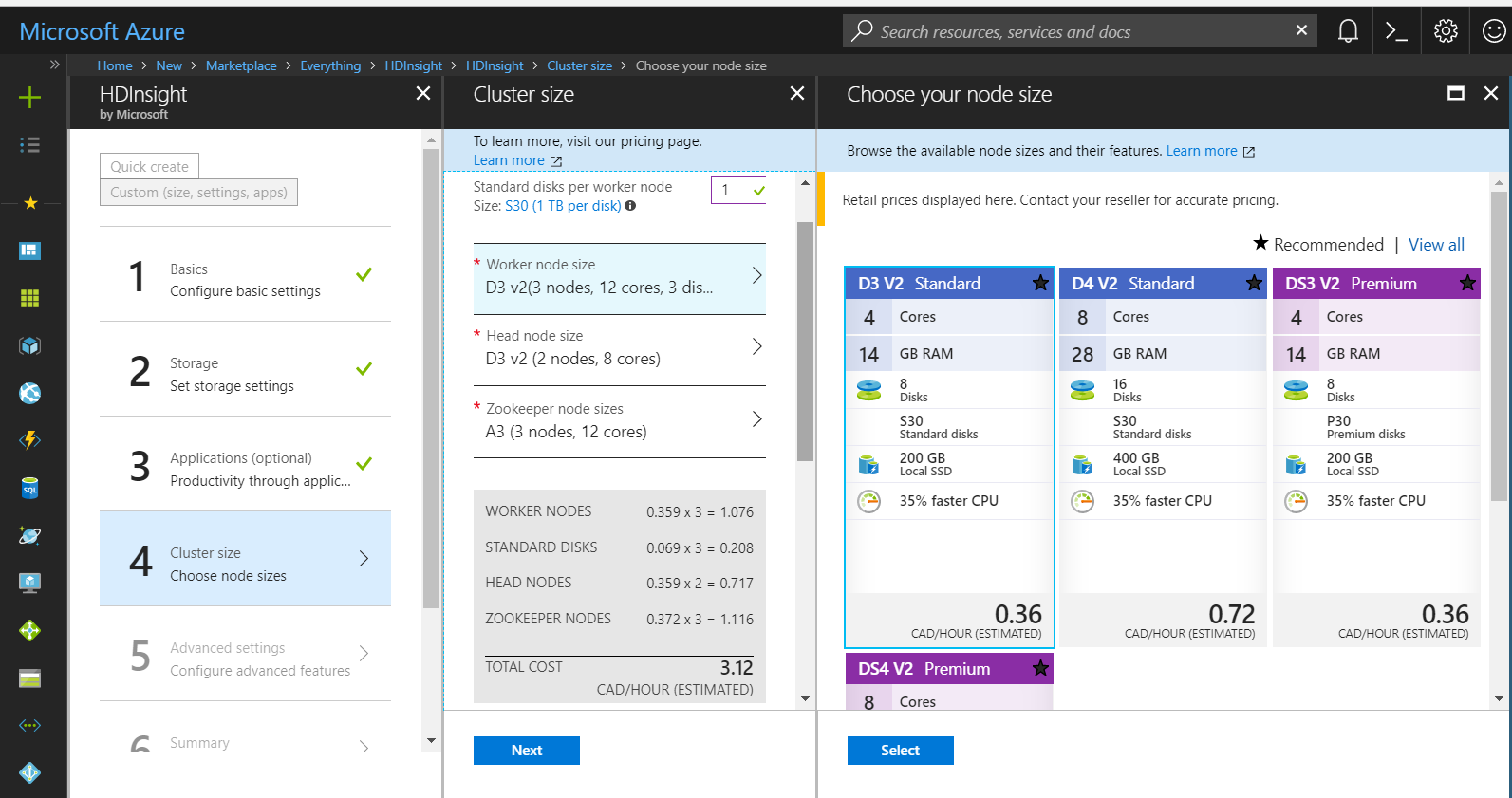
Task: Open the notifications bell icon
Action: point(1348,31)
